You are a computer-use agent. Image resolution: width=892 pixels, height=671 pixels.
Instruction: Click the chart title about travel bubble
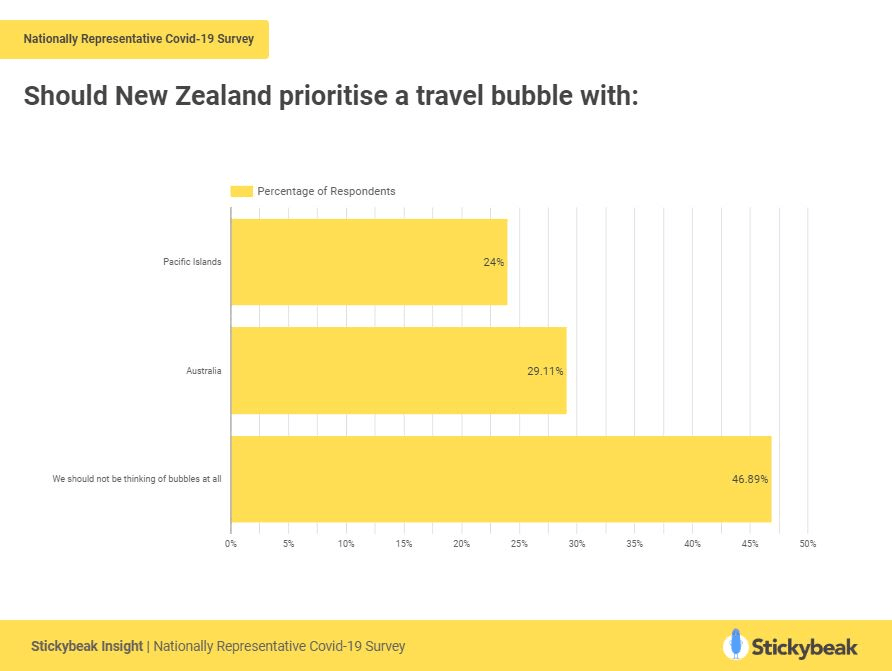(330, 97)
